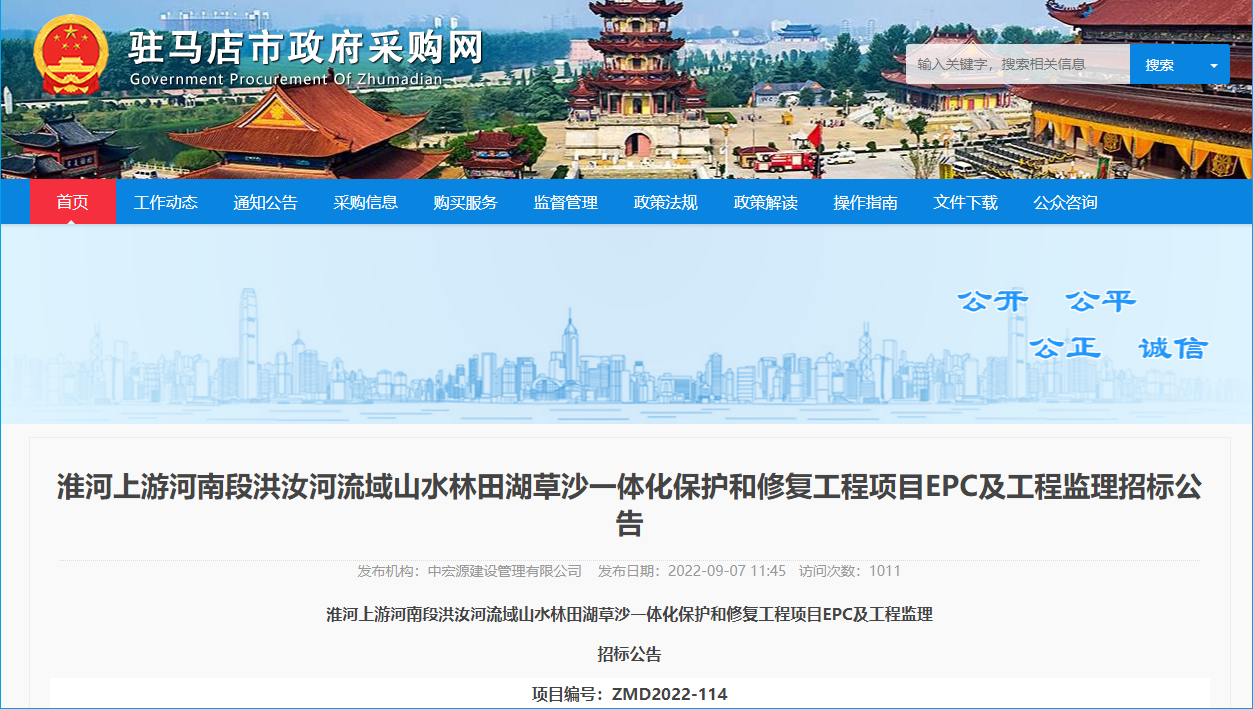Screen dimensions: 1253x709
Task: Click the 公开 公平 公正 诚信 banner
Action: (x=1082, y=325)
